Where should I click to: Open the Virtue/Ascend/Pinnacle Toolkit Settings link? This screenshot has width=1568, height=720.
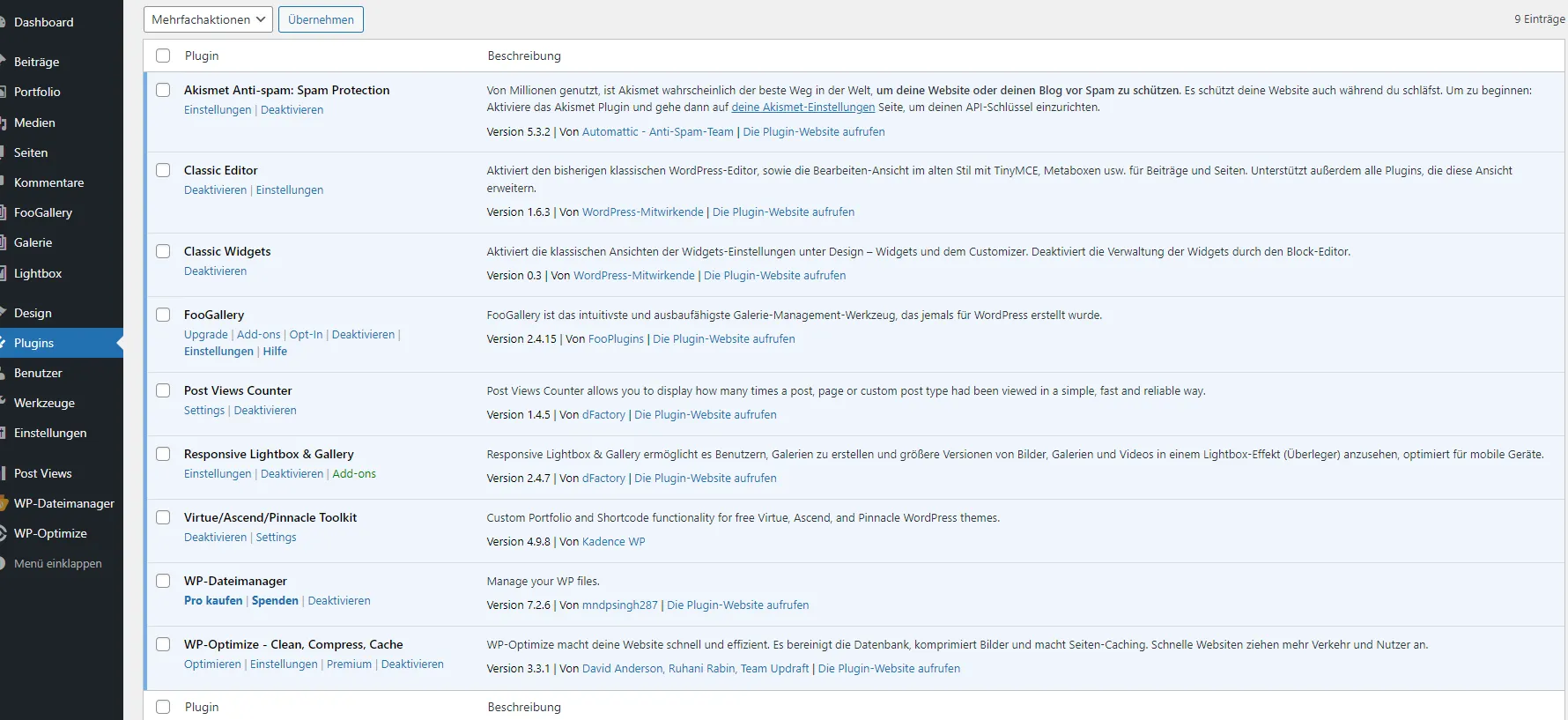pos(276,538)
